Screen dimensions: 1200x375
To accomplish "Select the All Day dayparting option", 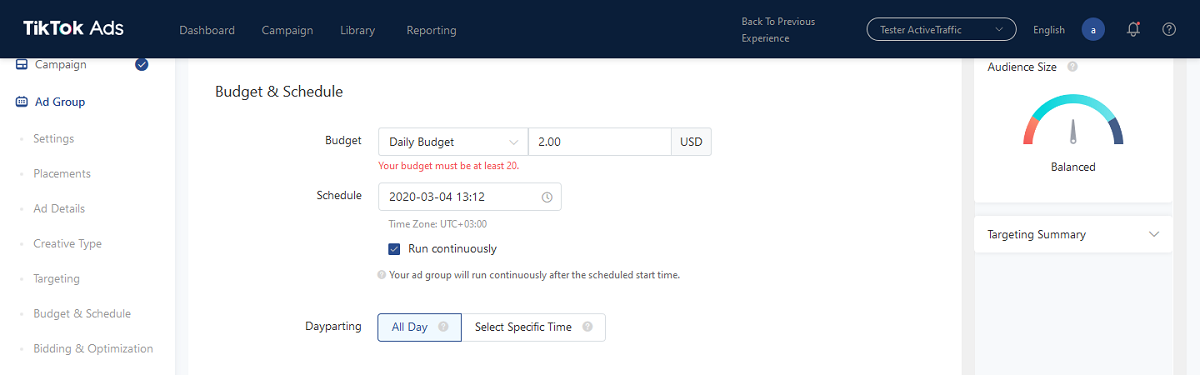I will [419, 327].
